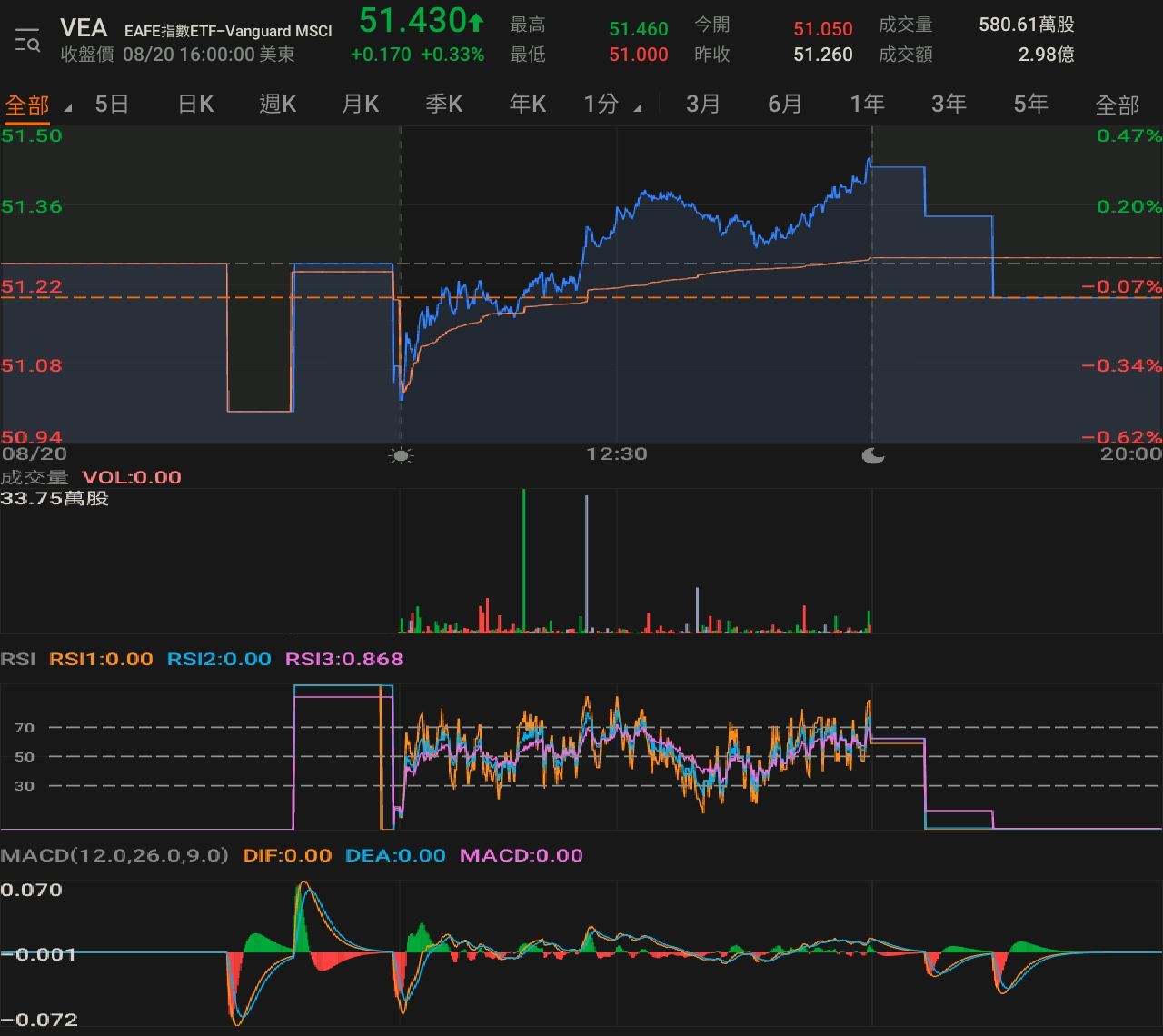Open the 週K weekly candlestick tab

[x=277, y=105]
